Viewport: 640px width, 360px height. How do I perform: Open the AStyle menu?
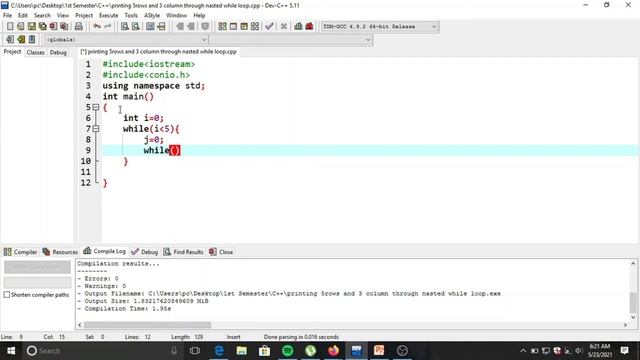pyautogui.click(x=152, y=15)
